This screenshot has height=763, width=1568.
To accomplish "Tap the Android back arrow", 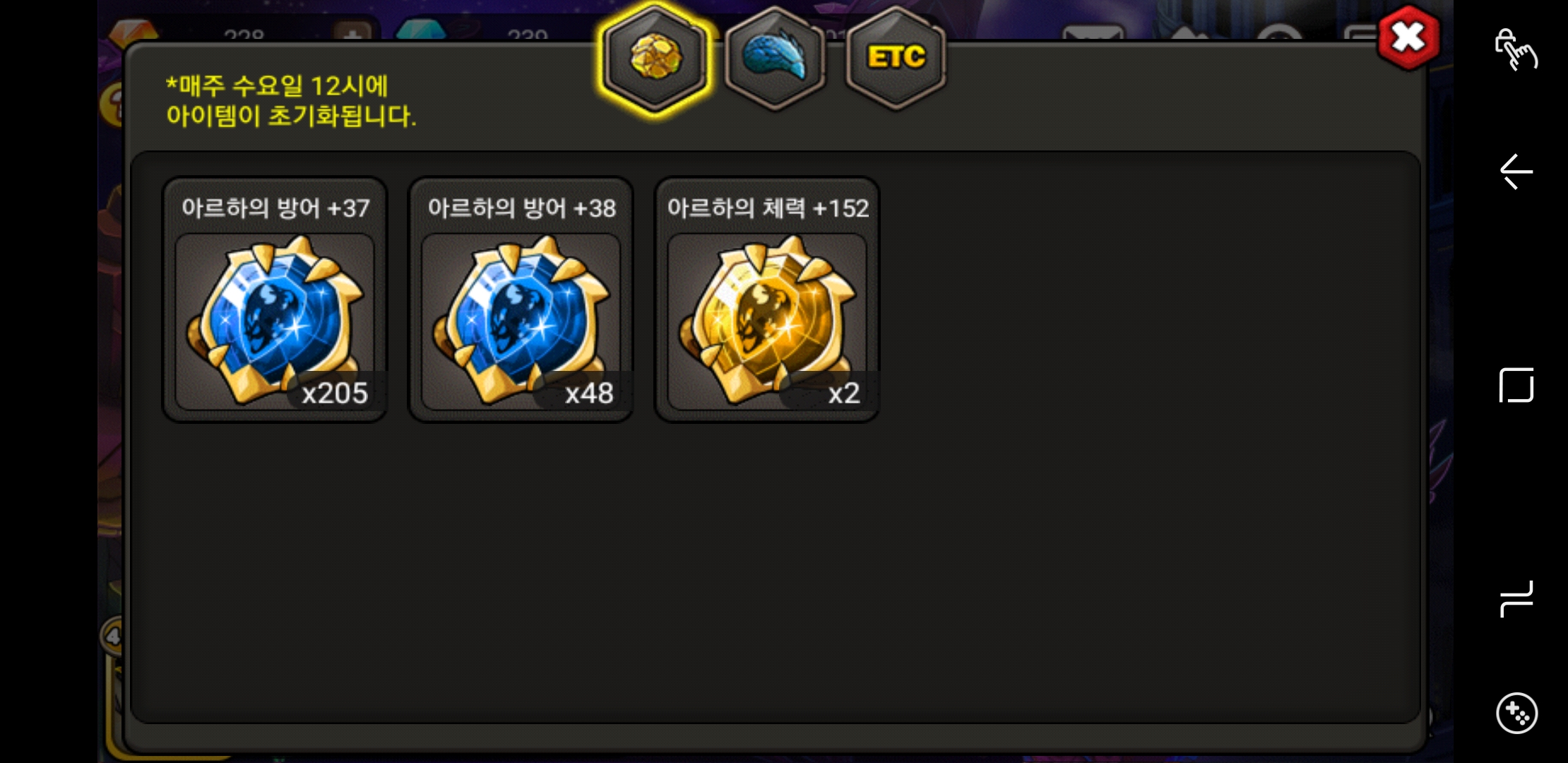I will (x=1516, y=172).
